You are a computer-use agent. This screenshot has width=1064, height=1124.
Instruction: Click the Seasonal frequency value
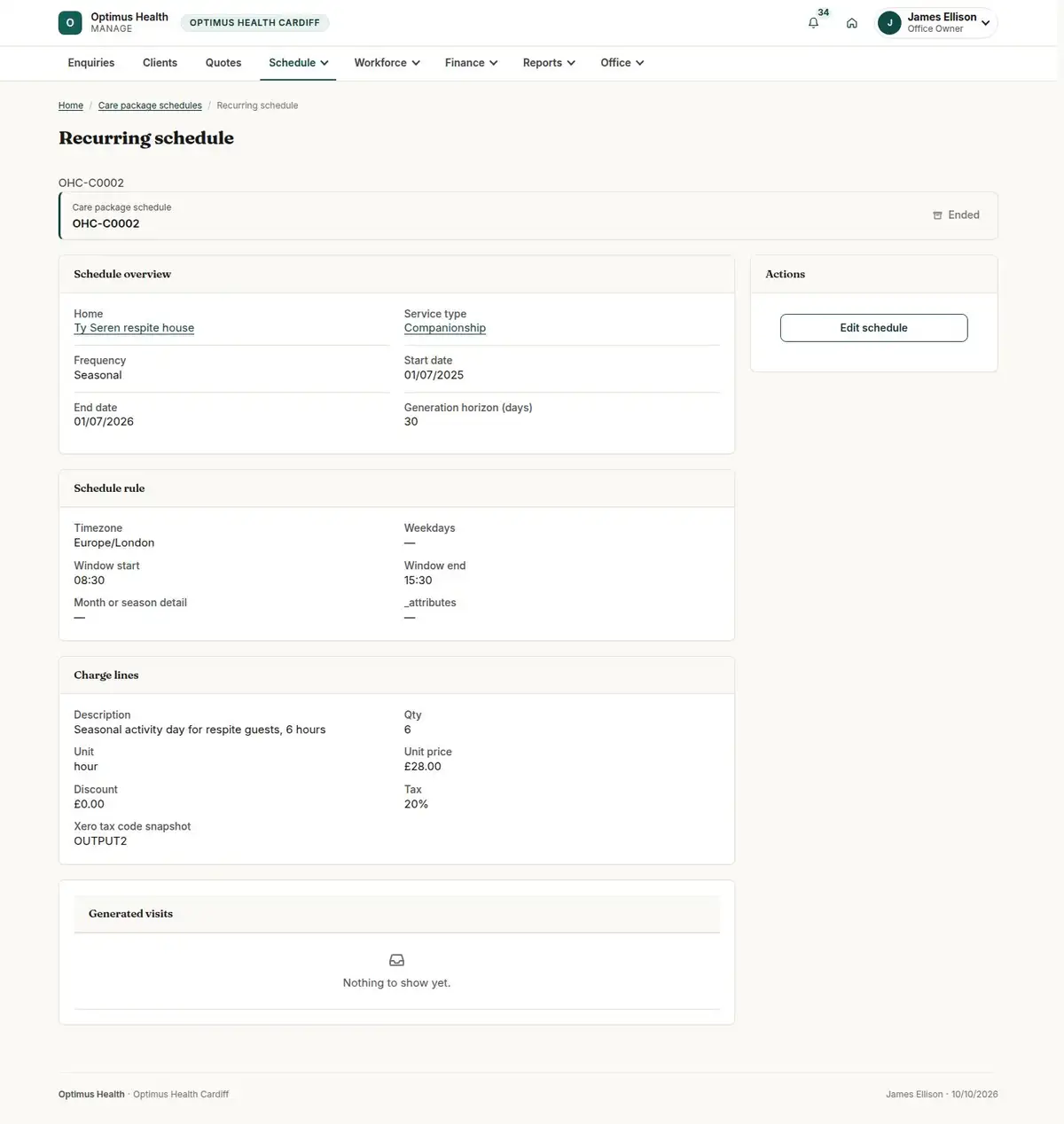click(98, 375)
